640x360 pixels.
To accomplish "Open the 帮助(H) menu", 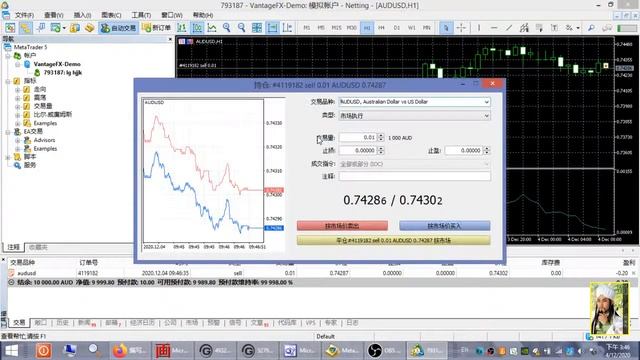I will (x=202, y=15).
